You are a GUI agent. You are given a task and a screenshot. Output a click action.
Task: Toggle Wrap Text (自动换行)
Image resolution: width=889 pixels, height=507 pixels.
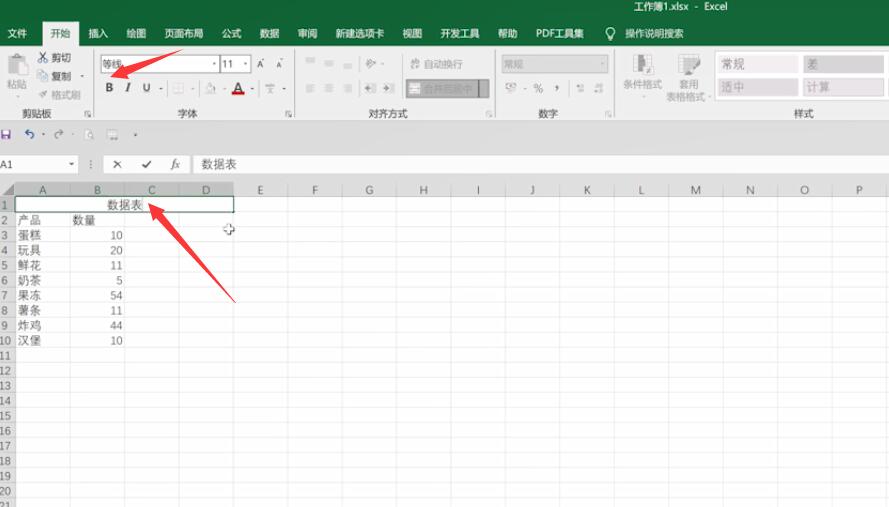pos(436,64)
